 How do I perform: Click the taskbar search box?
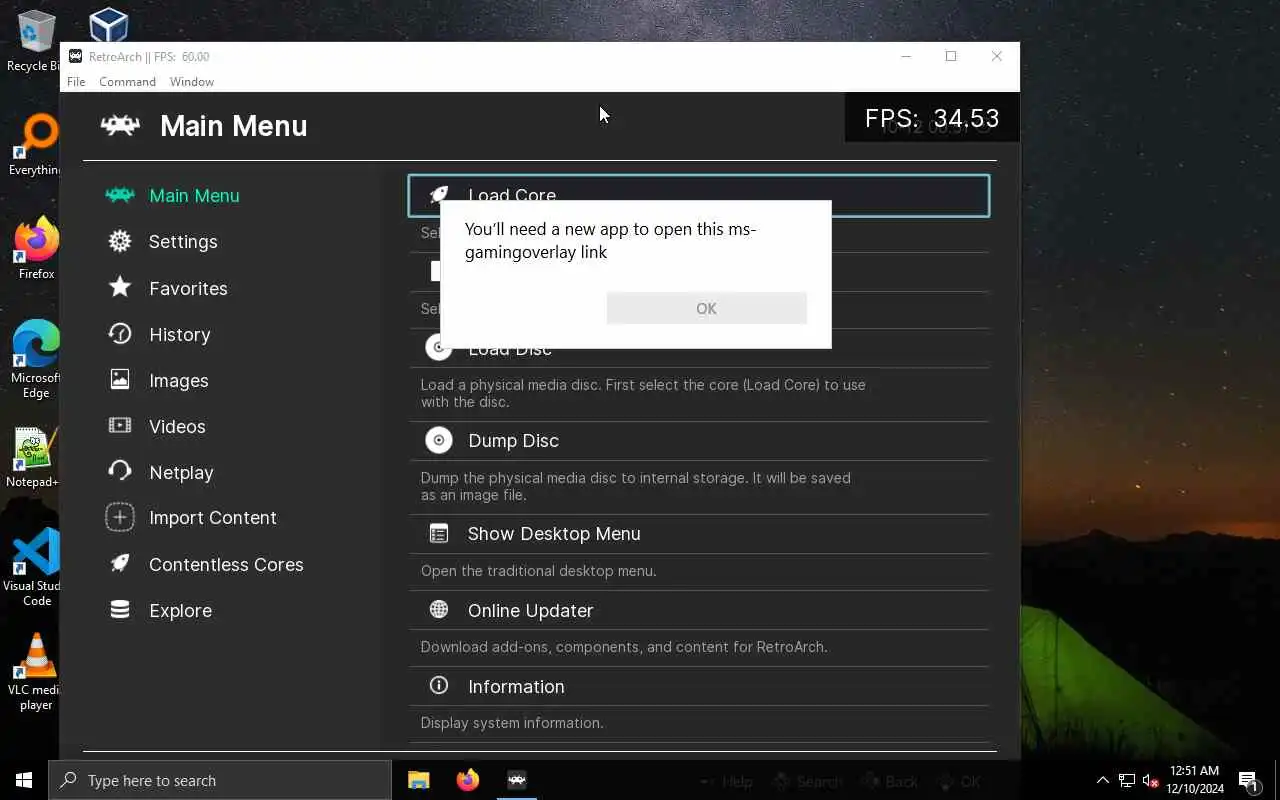(220, 780)
